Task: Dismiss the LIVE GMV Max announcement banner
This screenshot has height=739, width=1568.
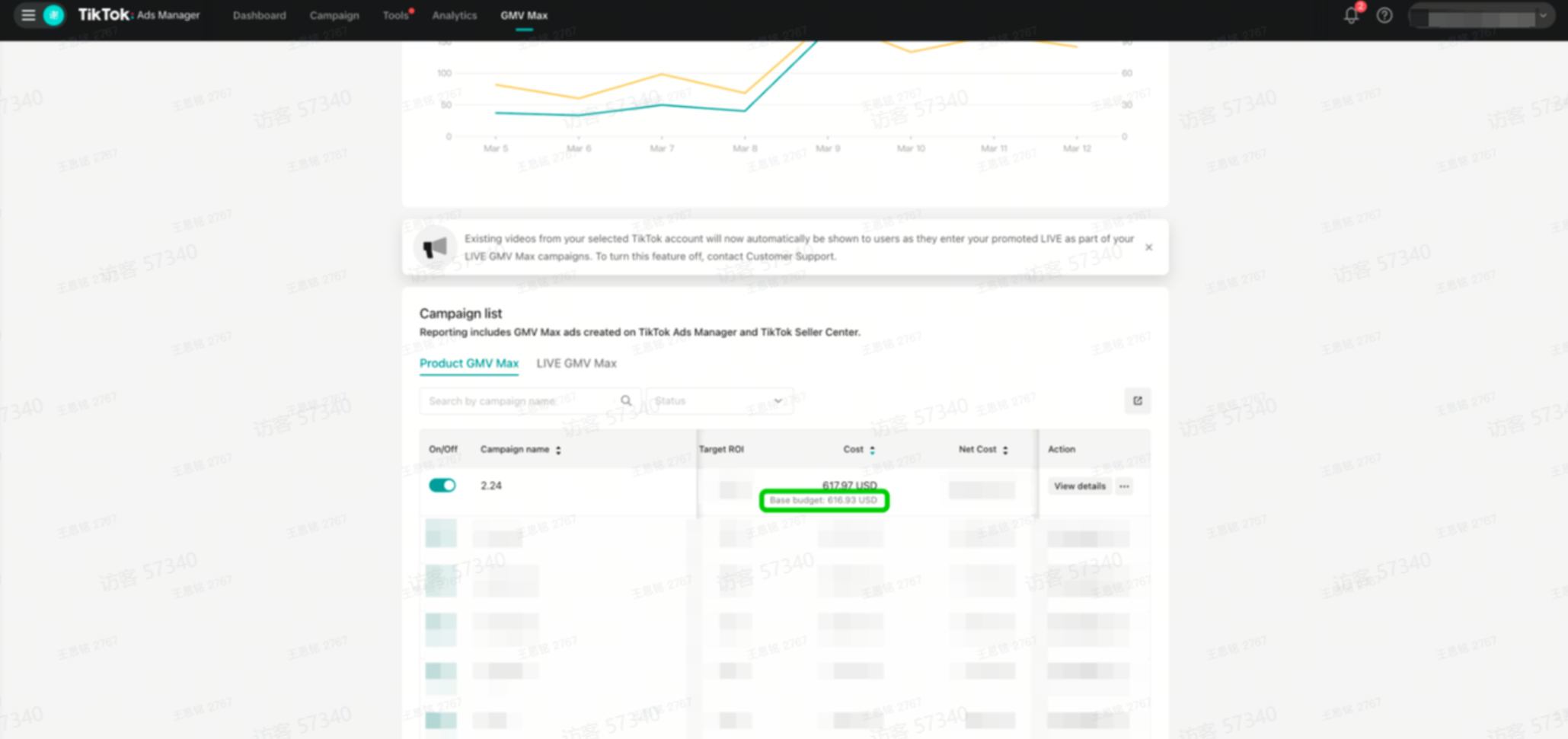Action: point(1149,247)
